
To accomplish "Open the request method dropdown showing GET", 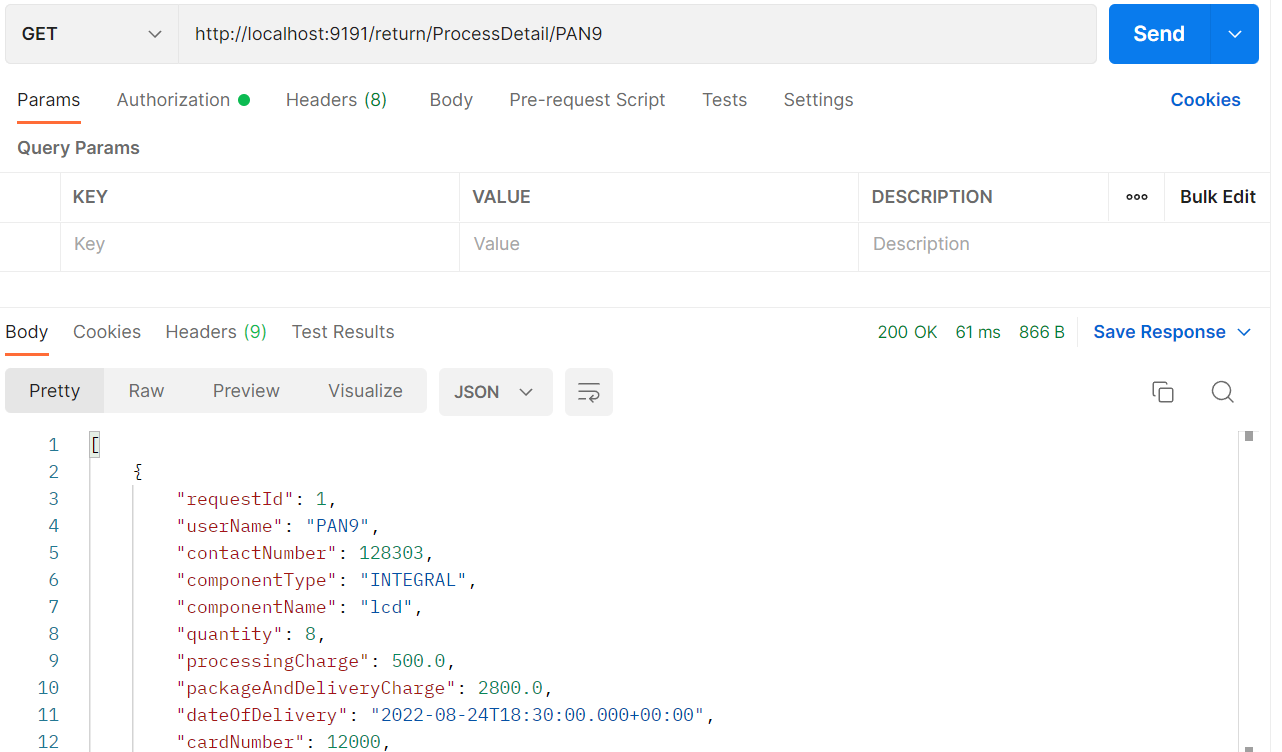I will [x=90, y=33].
